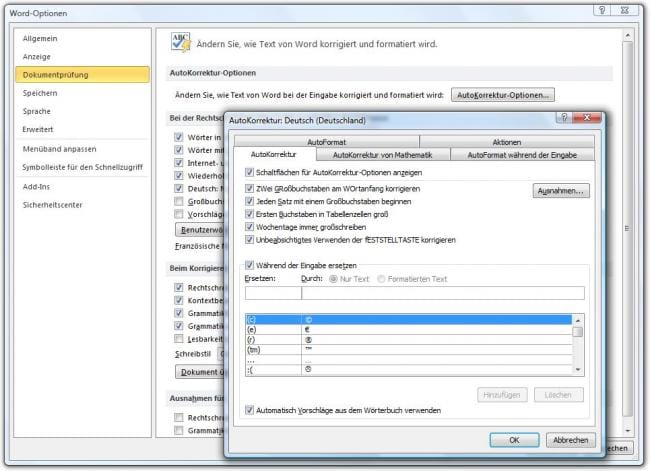Click the ABC proofing checkmark icon
The width and height of the screenshot is (650, 471).
tap(181, 42)
